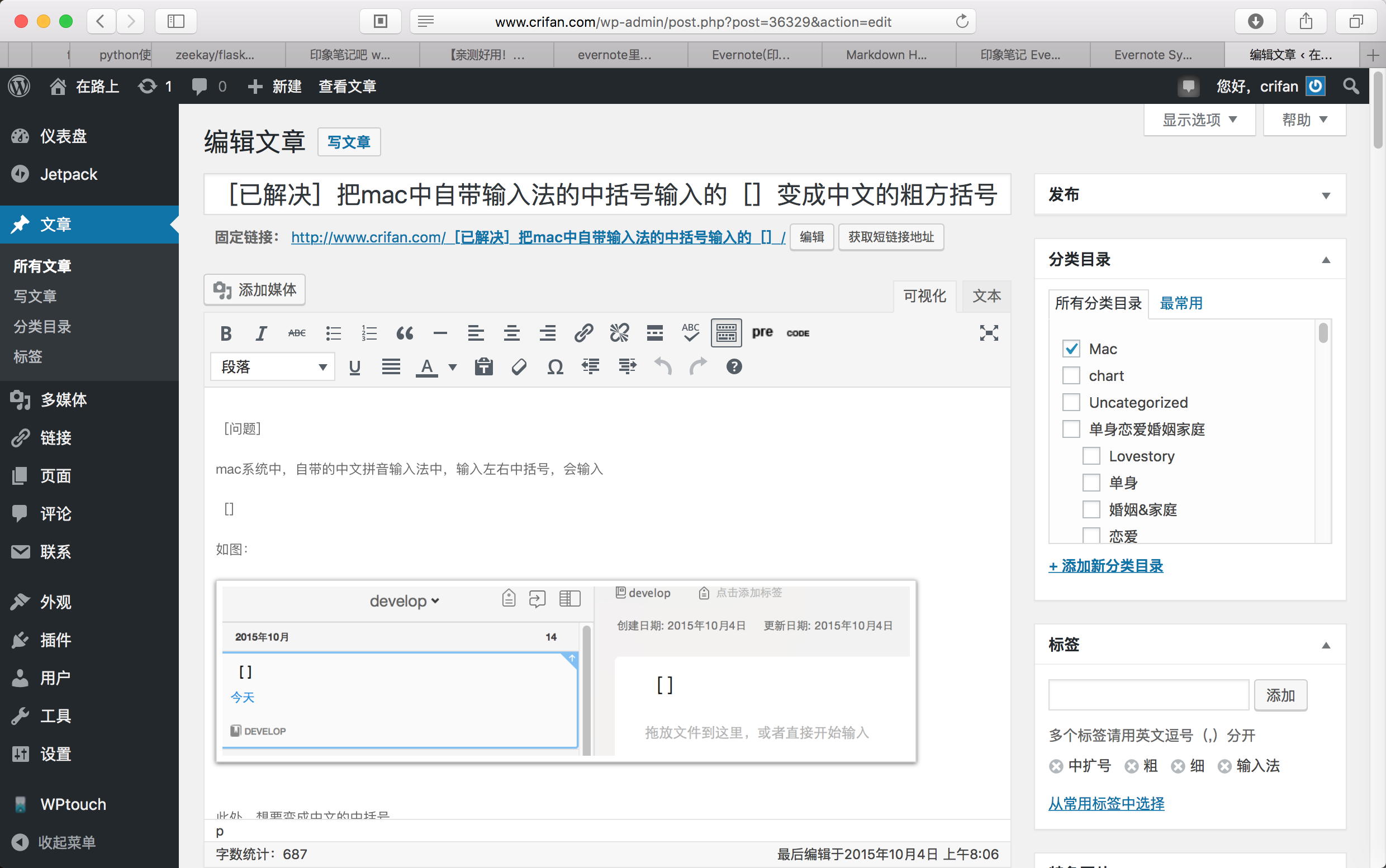The width and height of the screenshot is (1386, 868).
Task: Enter distraction-free fullscreen writing mode
Action: click(x=989, y=333)
